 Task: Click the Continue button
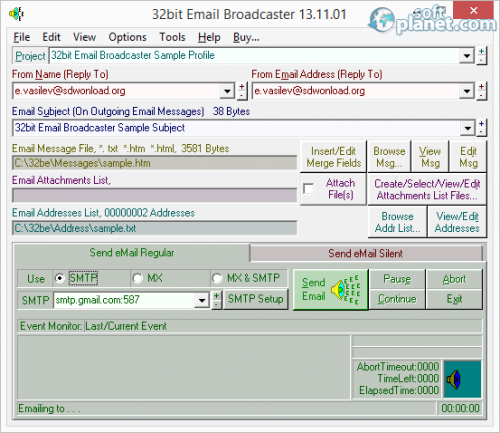pyautogui.click(x=397, y=299)
